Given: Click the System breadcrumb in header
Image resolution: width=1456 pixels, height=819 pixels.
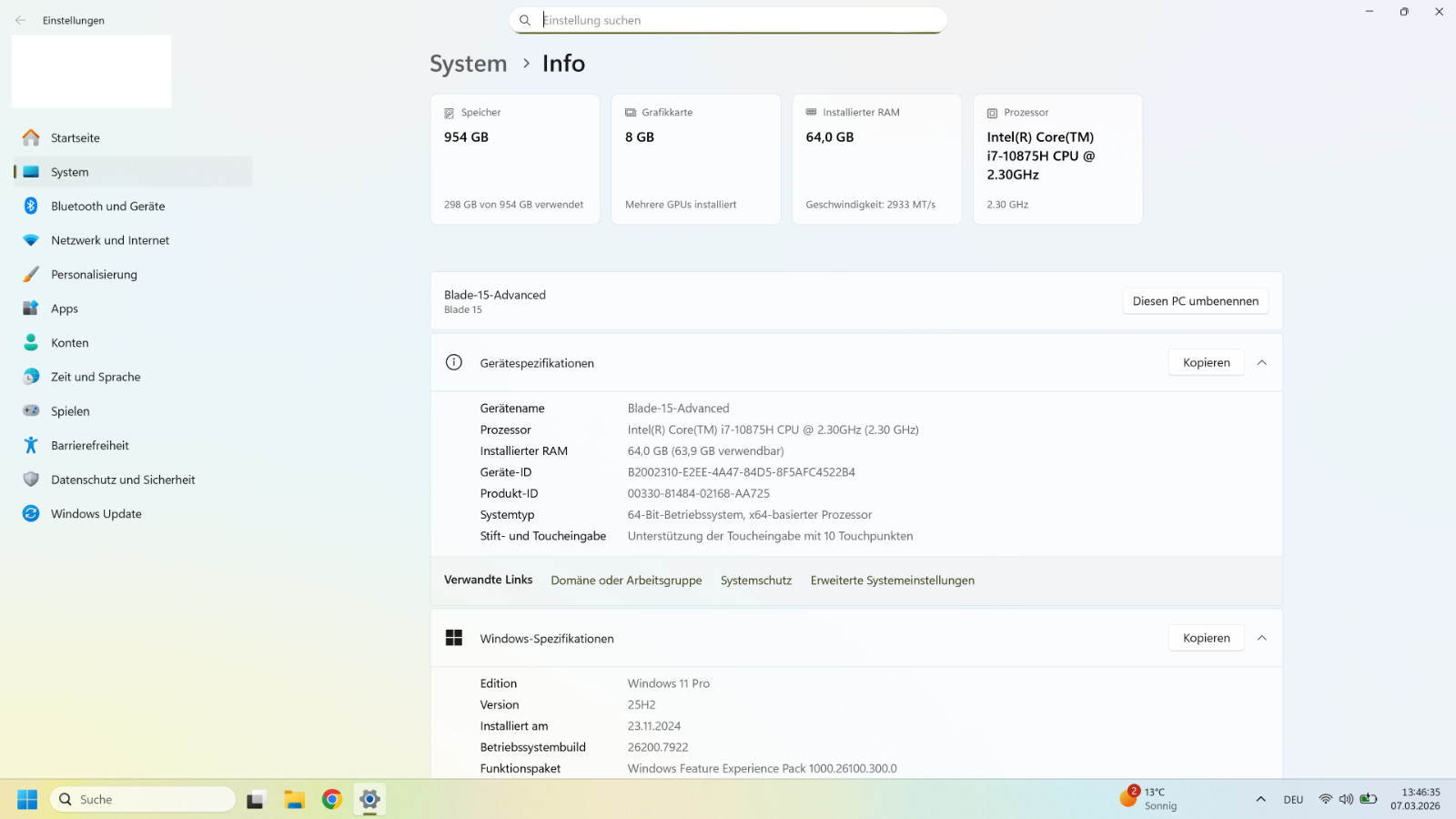Looking at the screenshot, I should coord(468,64).
